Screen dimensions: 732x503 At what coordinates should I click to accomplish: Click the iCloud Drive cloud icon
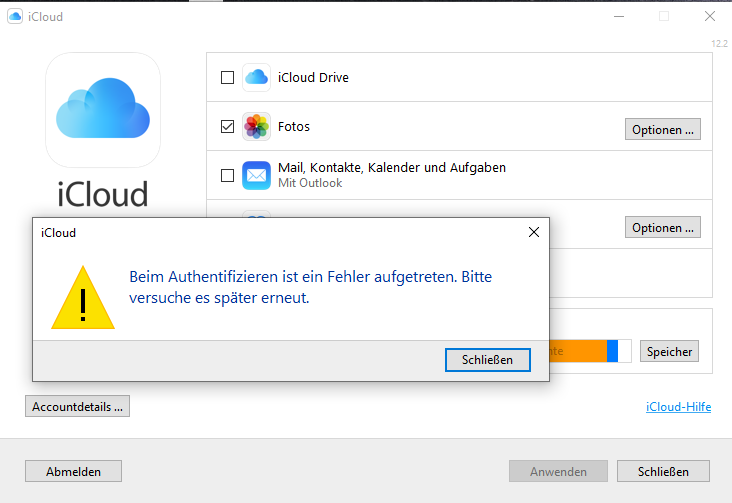coord(257,77)
